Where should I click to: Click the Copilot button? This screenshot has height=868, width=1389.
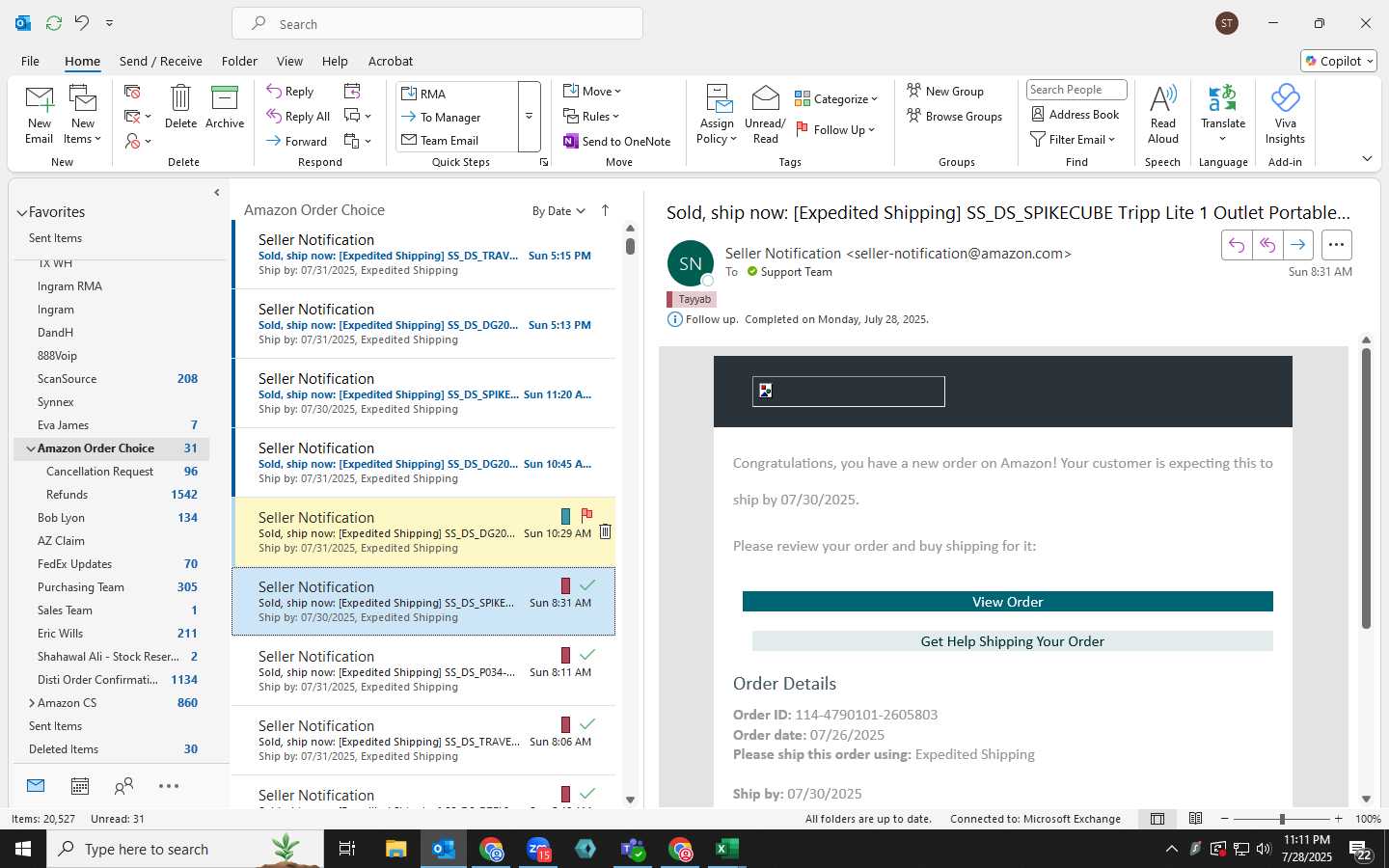click(1339, 61)
